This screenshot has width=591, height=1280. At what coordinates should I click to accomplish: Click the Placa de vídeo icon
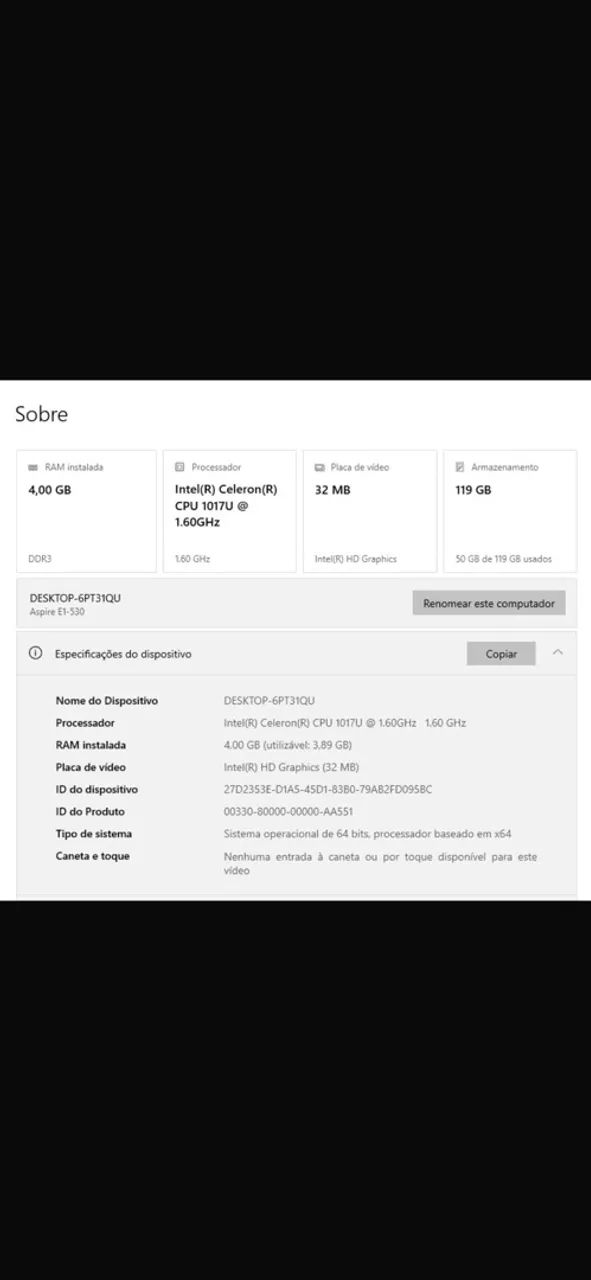click(320, 467)
